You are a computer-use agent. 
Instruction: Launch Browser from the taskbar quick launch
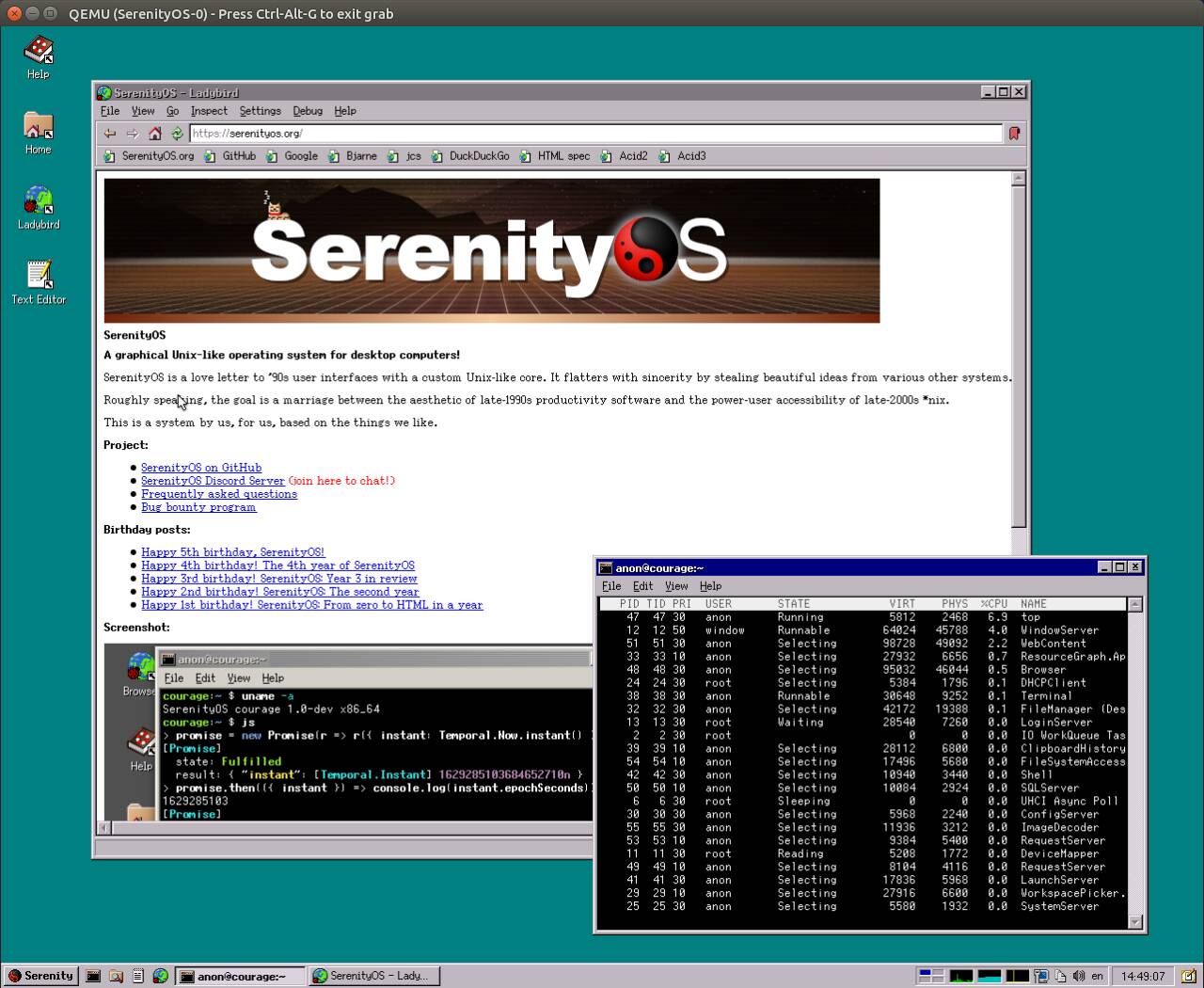(x=161, y=976)
